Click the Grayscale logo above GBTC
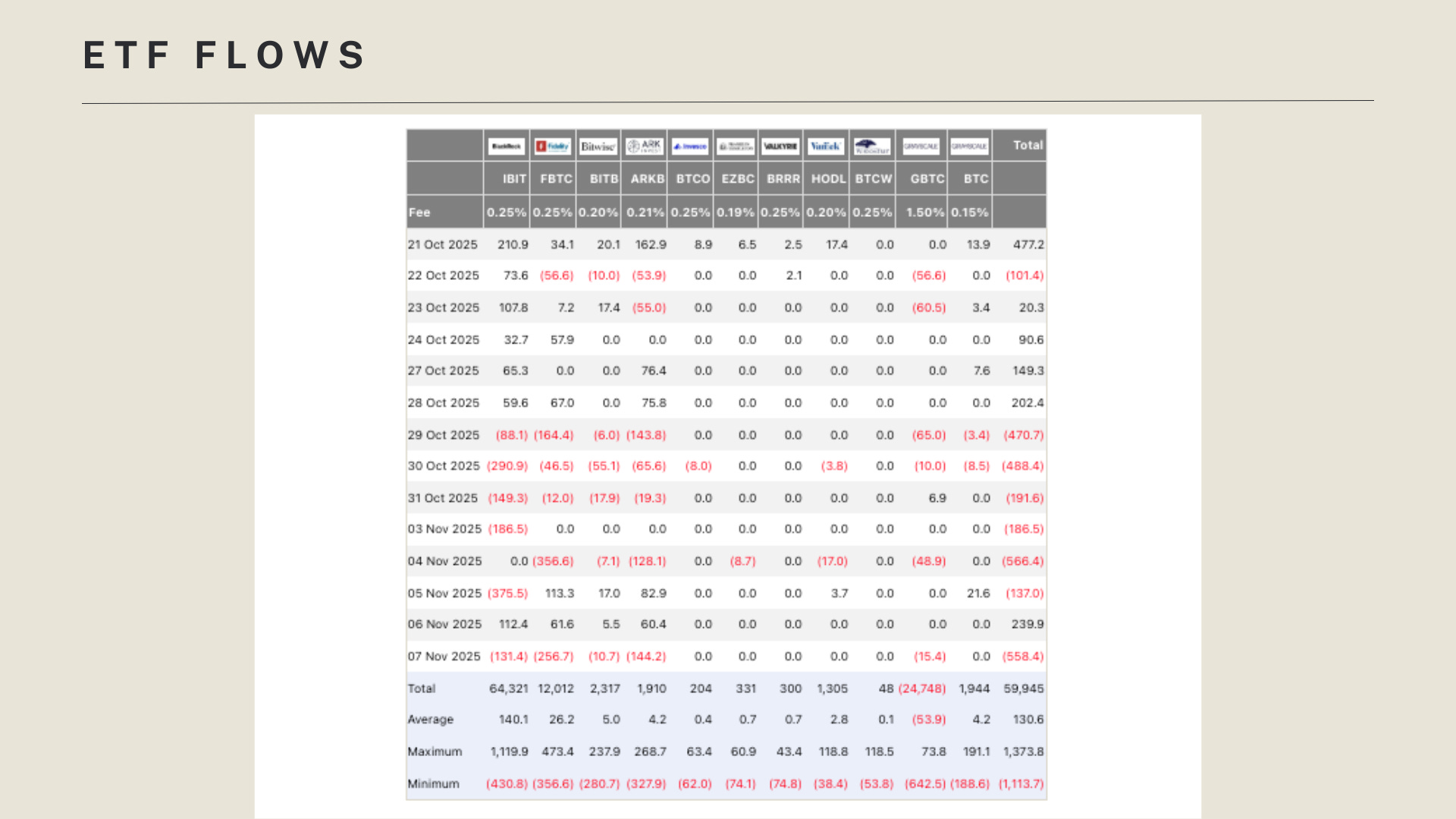 pos(921,146)
